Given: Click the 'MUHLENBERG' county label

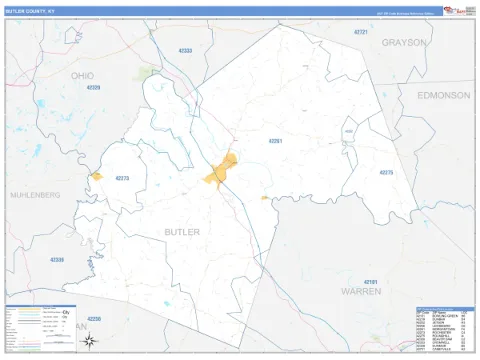Looking at the screenshot, I should click(x=35, y=195).
